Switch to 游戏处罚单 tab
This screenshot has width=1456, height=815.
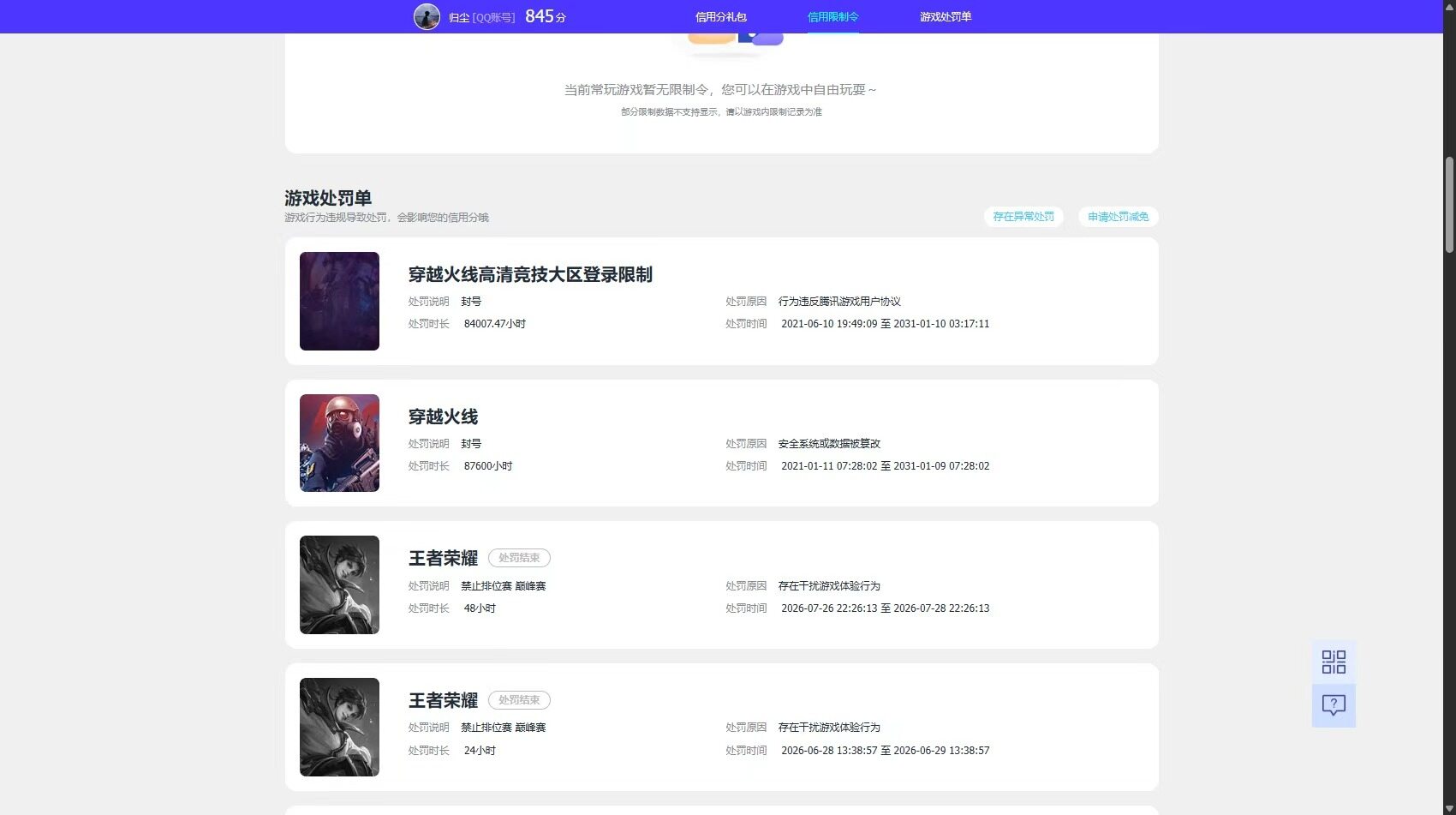(x=946, y=16)
